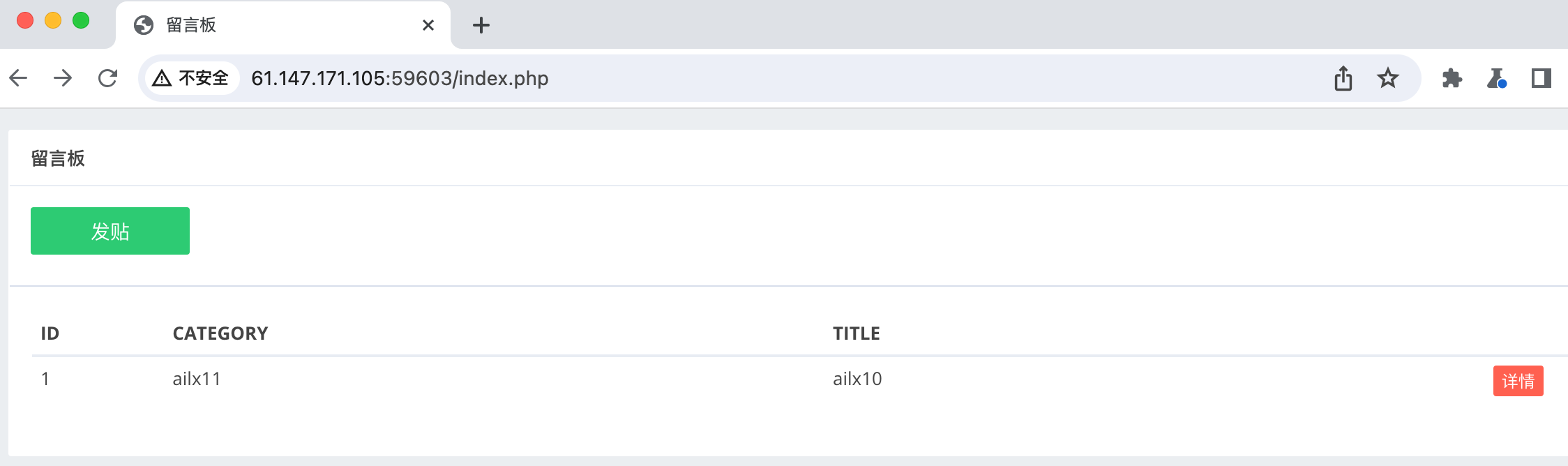Click the share page icon
The width and height of the screenshot is (1568, 466).
click(x=1343, y=78)
